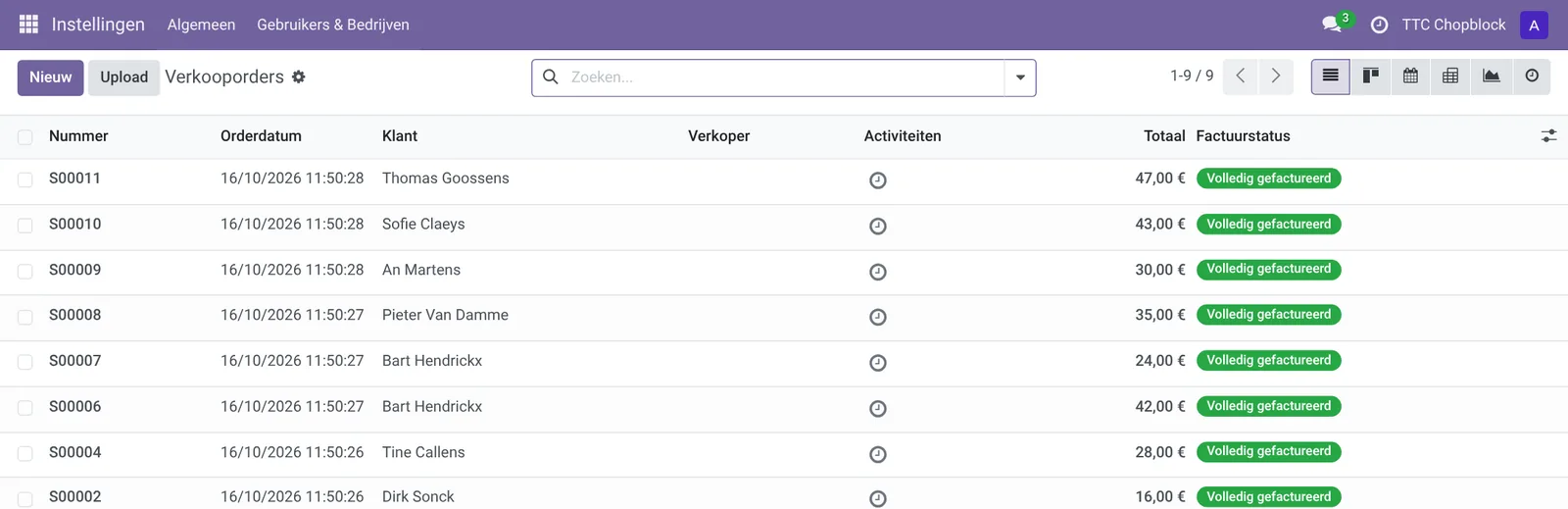The height and width of the screenshot is (509, 1568).
Task: Click the Verkooporders breadcrumb title
Action: (224, 76)
